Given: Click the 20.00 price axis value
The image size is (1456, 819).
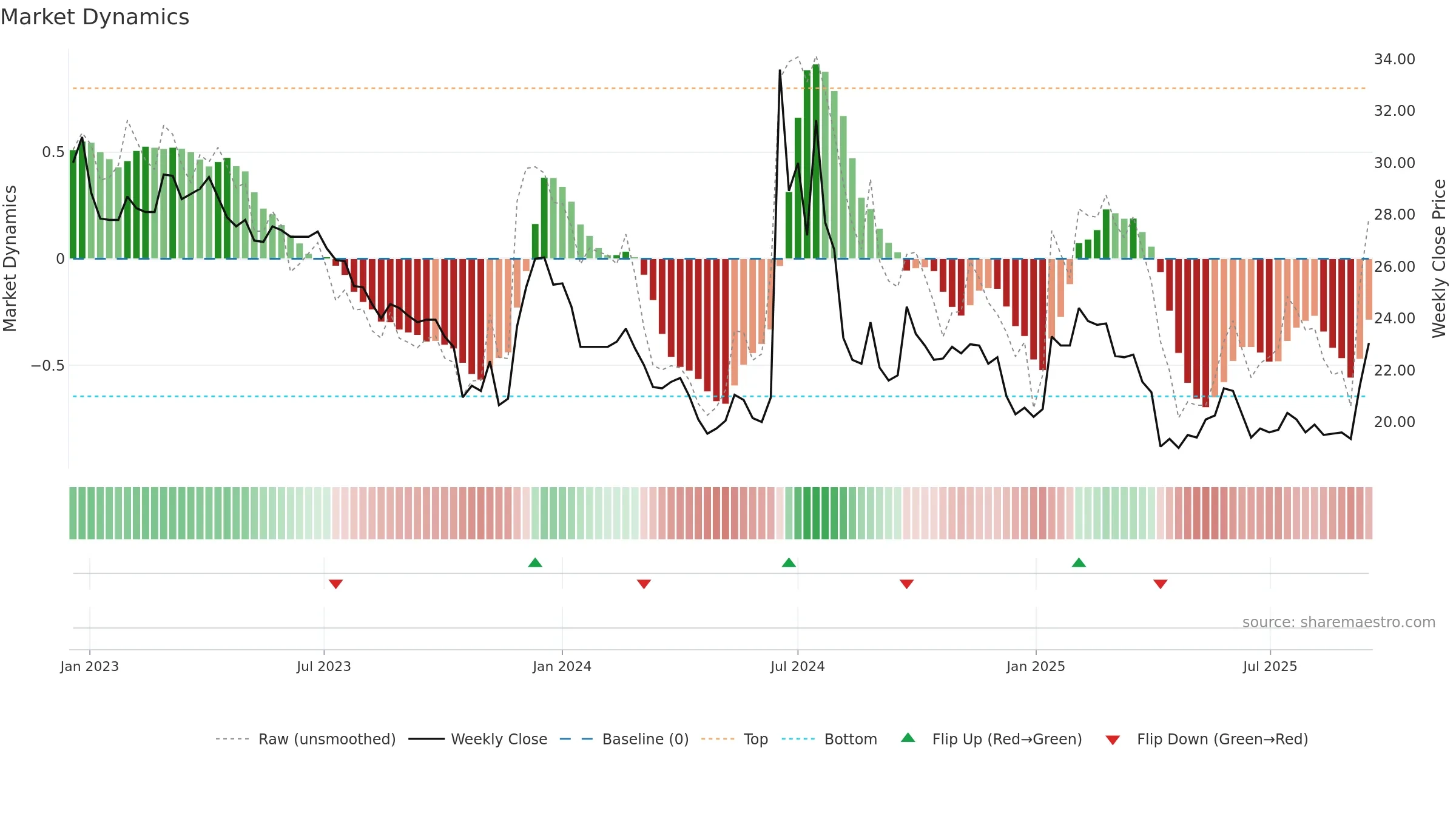Looking at the screenshot, I should [x=1395, y=422].
